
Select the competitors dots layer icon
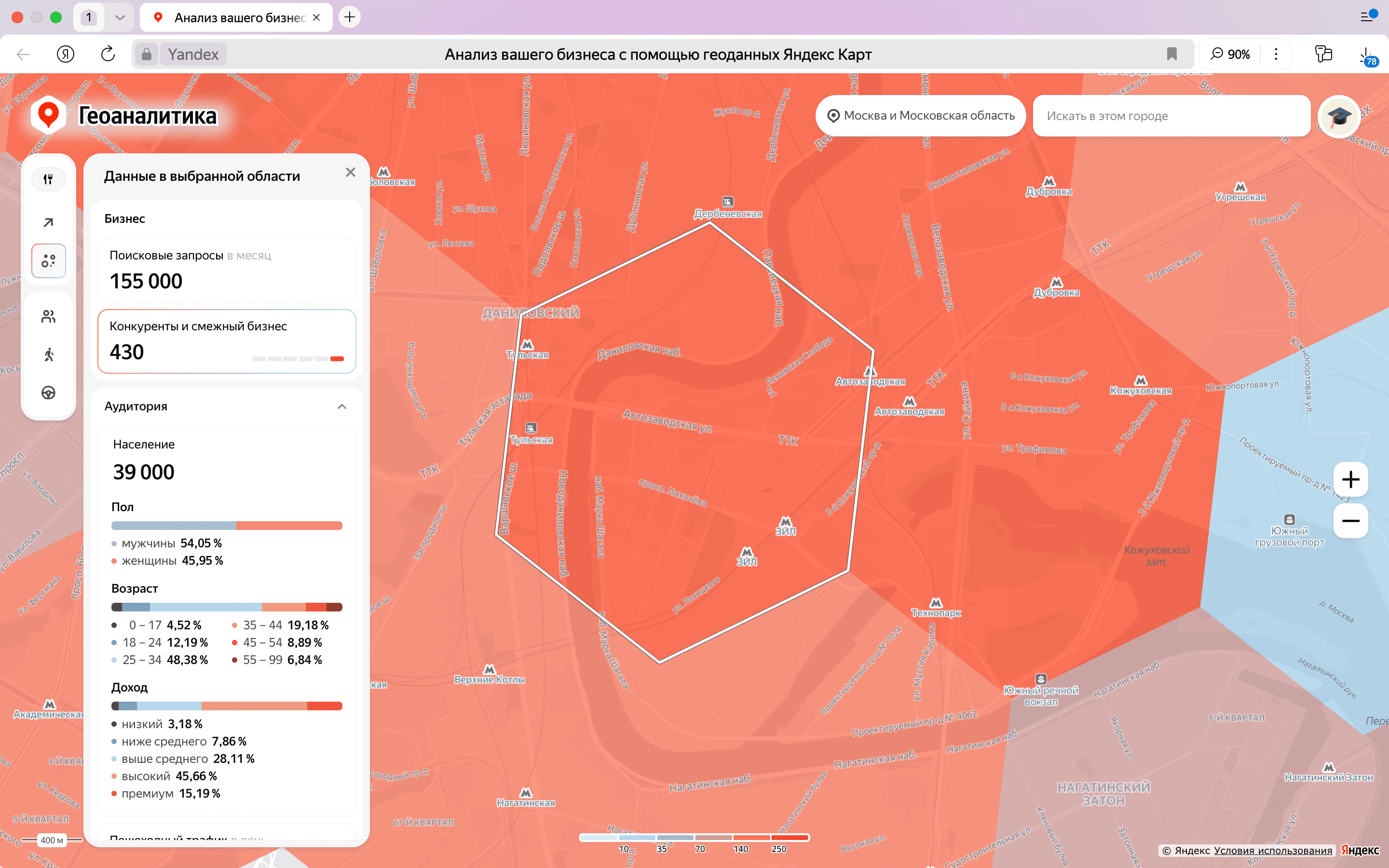(48, 261)
